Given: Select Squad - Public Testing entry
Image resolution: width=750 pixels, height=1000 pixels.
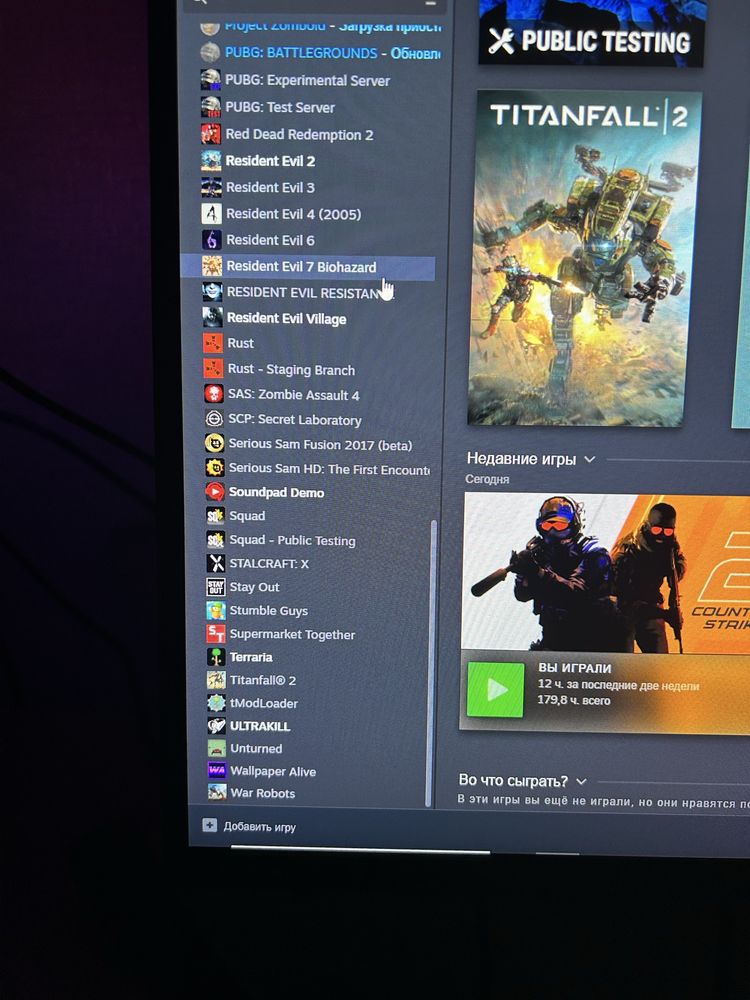Looking at the screenshot, I should pos(292,540).
